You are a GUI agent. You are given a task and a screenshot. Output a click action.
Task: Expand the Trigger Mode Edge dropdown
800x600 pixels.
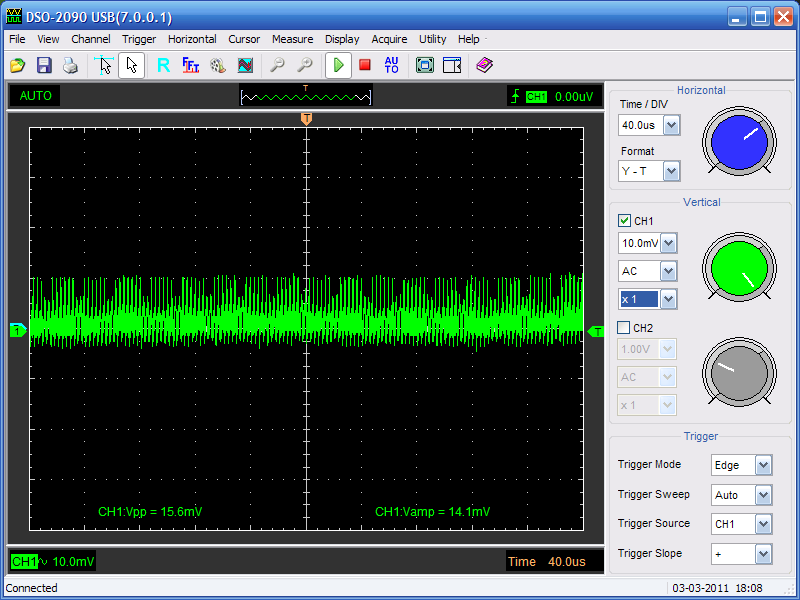[x=763, y=465]
